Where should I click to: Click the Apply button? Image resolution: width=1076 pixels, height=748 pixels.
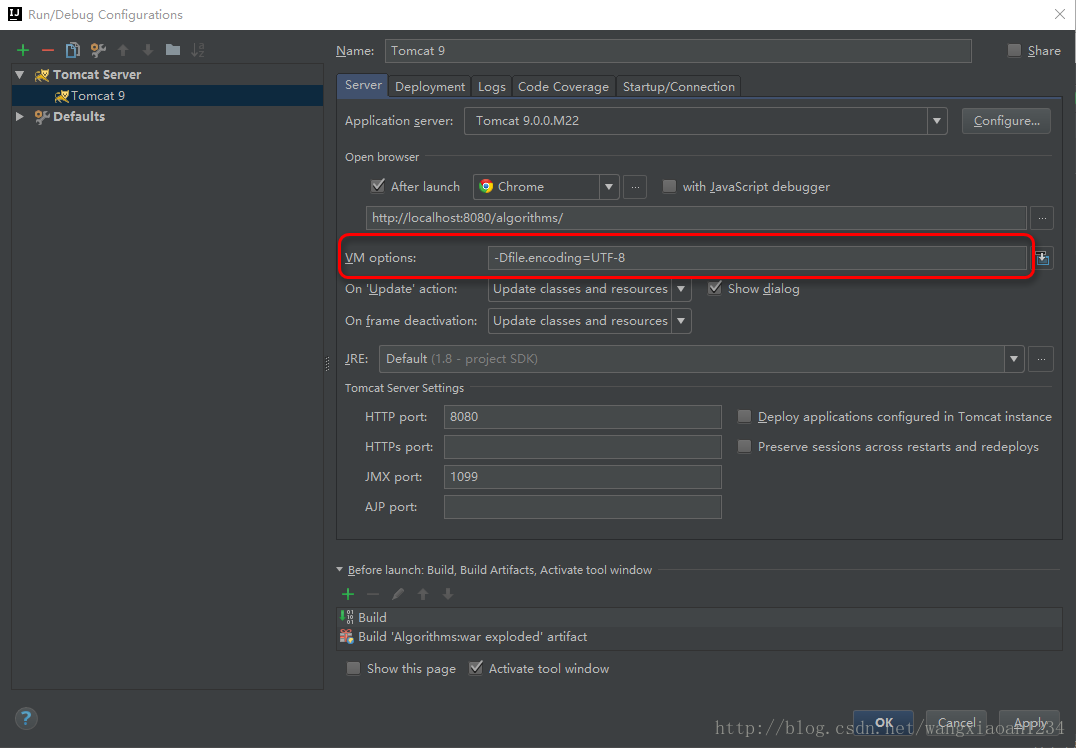point(1029,723)
